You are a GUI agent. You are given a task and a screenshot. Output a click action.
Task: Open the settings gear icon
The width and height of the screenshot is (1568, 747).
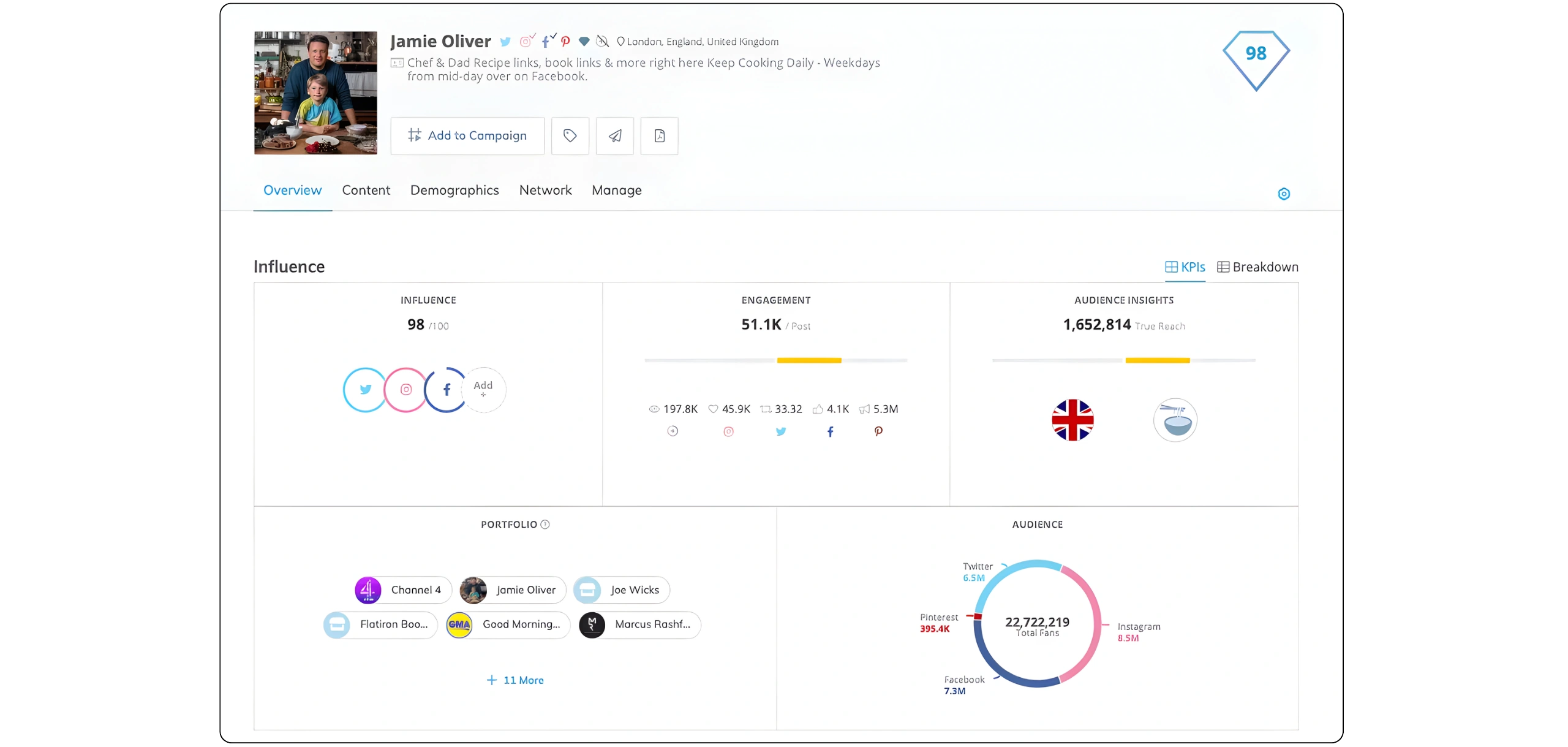(x=1284, y=194)
